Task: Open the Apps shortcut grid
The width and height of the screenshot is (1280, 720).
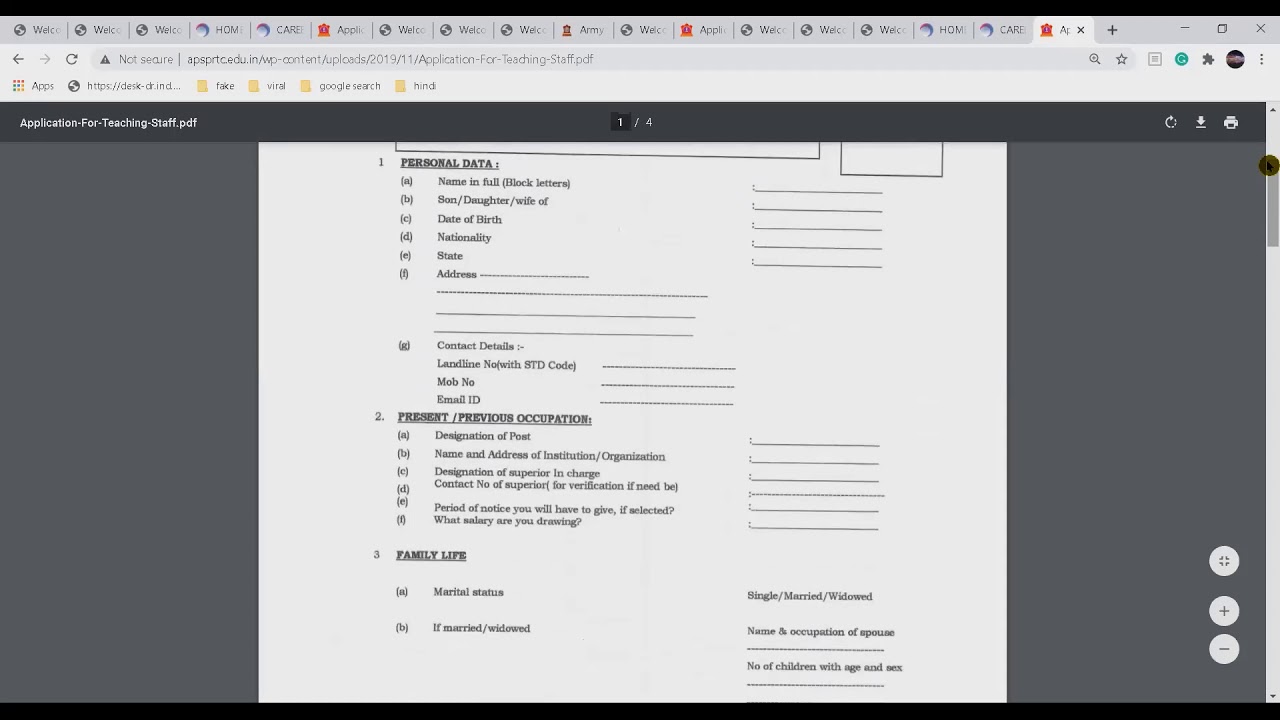Action: point(33,86)
